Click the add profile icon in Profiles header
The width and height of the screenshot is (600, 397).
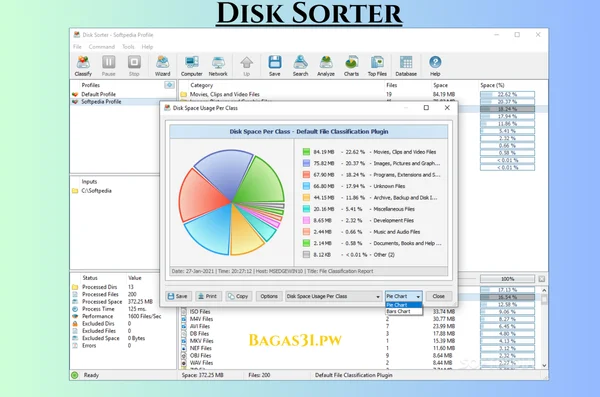click(x=169, y=85)
